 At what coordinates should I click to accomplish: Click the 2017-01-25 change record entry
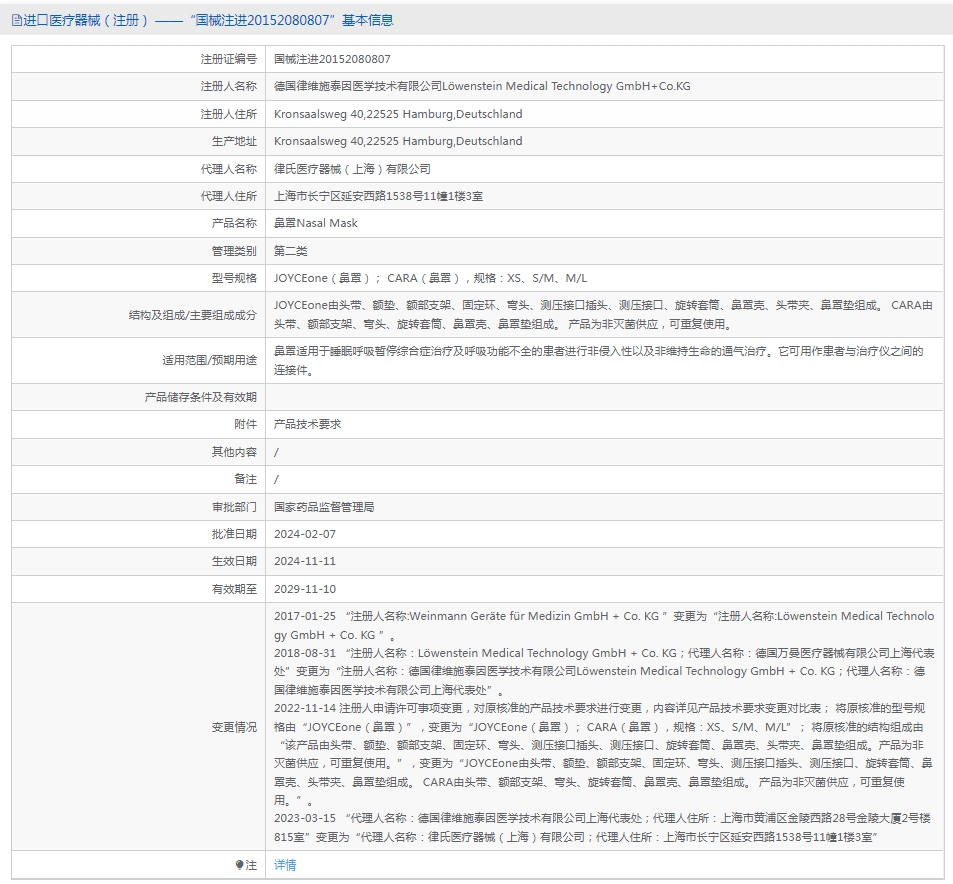pos(604,626)
